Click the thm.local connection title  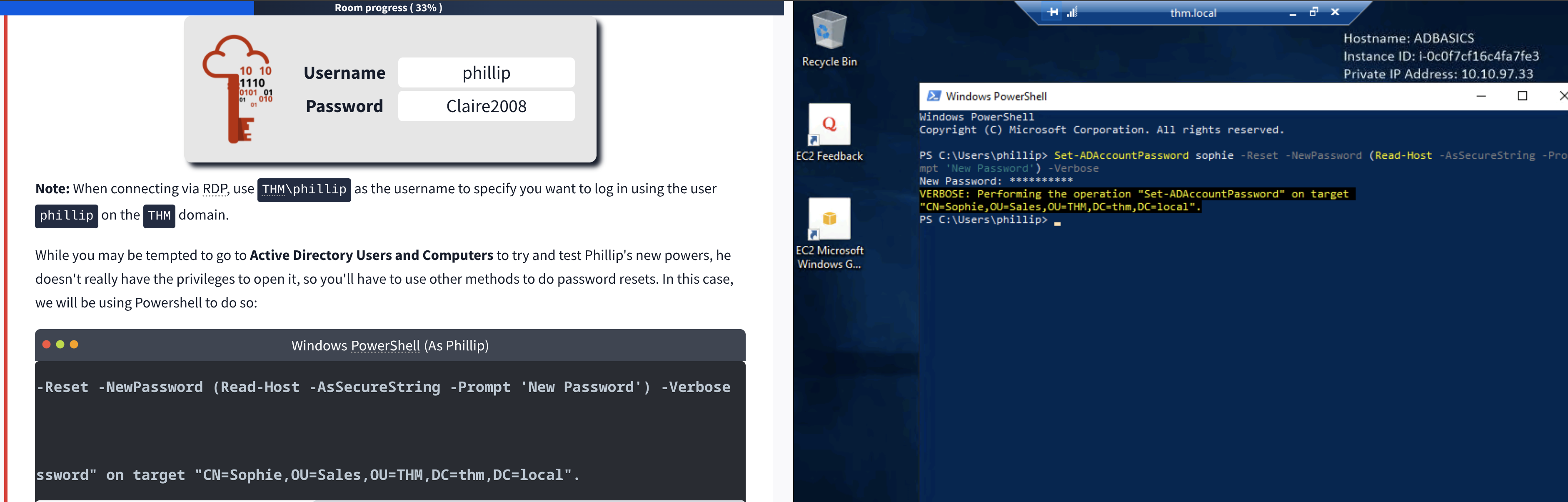1192,13
